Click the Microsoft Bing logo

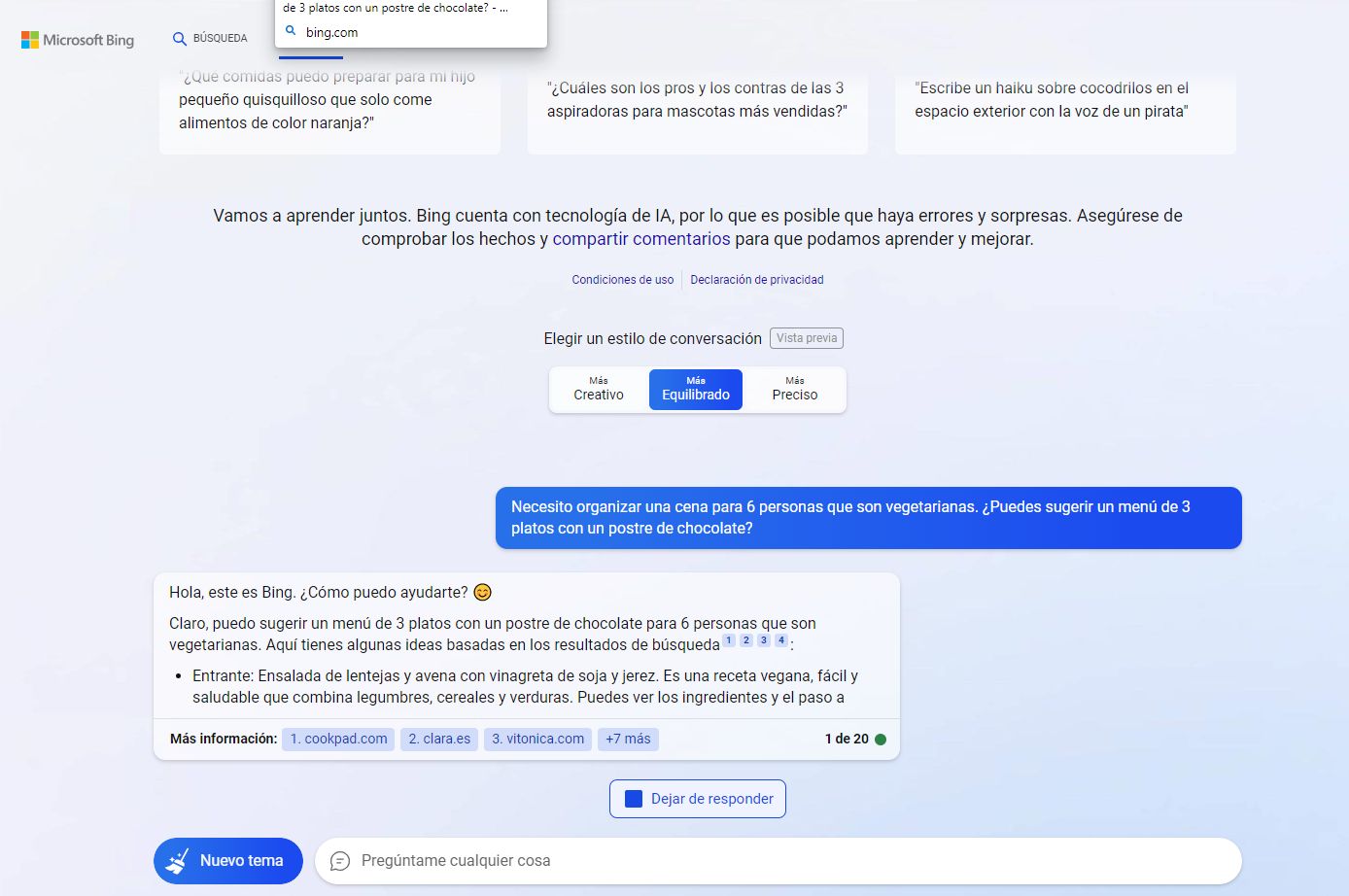point(78,40)
